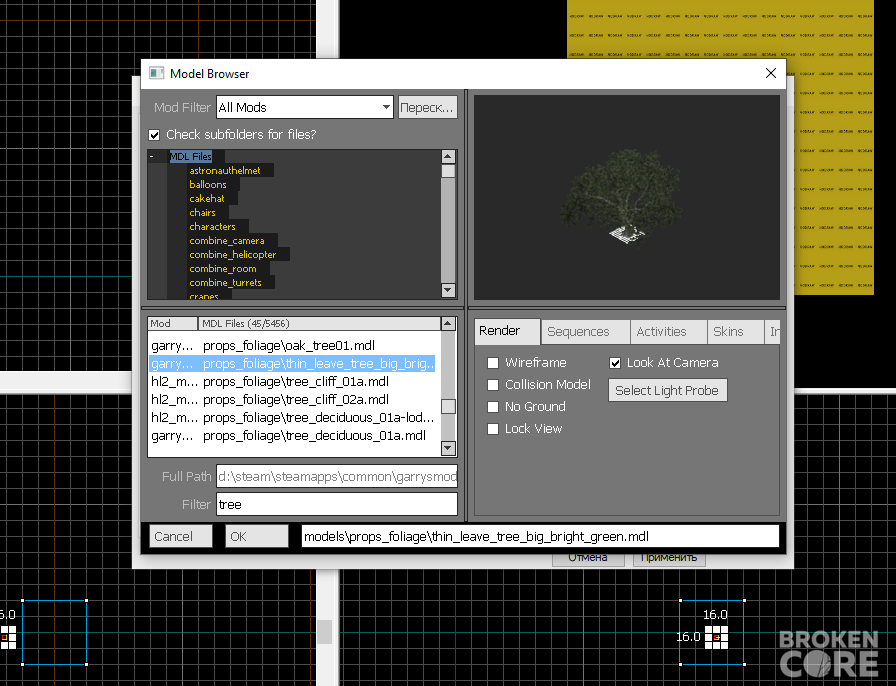
Task: Click the Full Path field
Action: click(x=337, y=476)
